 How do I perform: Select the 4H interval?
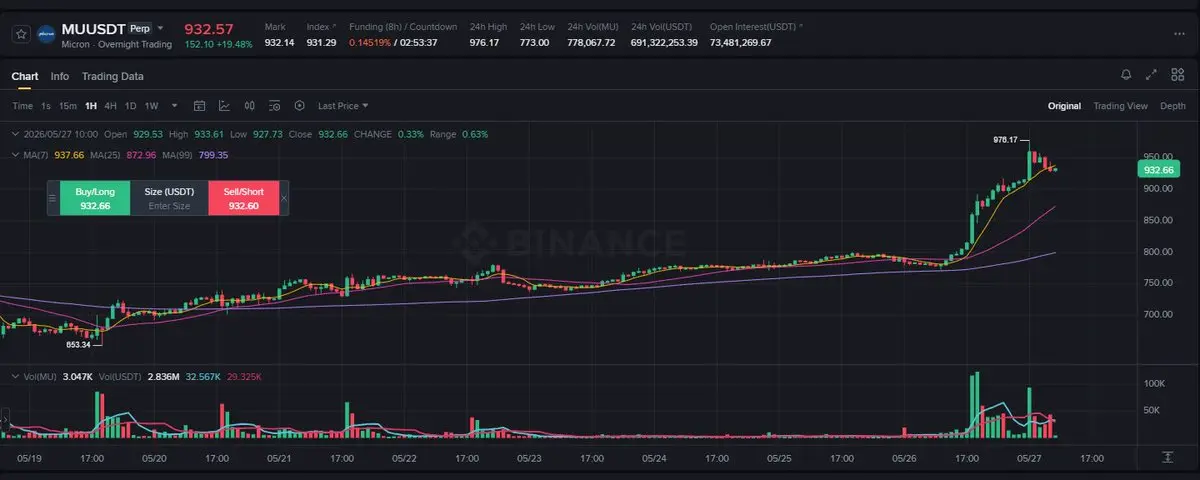click(x=110, y=105)
